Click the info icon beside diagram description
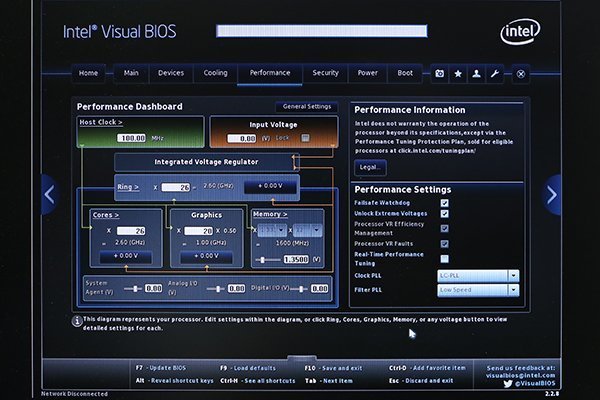The image size is (600, 400). pos(76,320)
